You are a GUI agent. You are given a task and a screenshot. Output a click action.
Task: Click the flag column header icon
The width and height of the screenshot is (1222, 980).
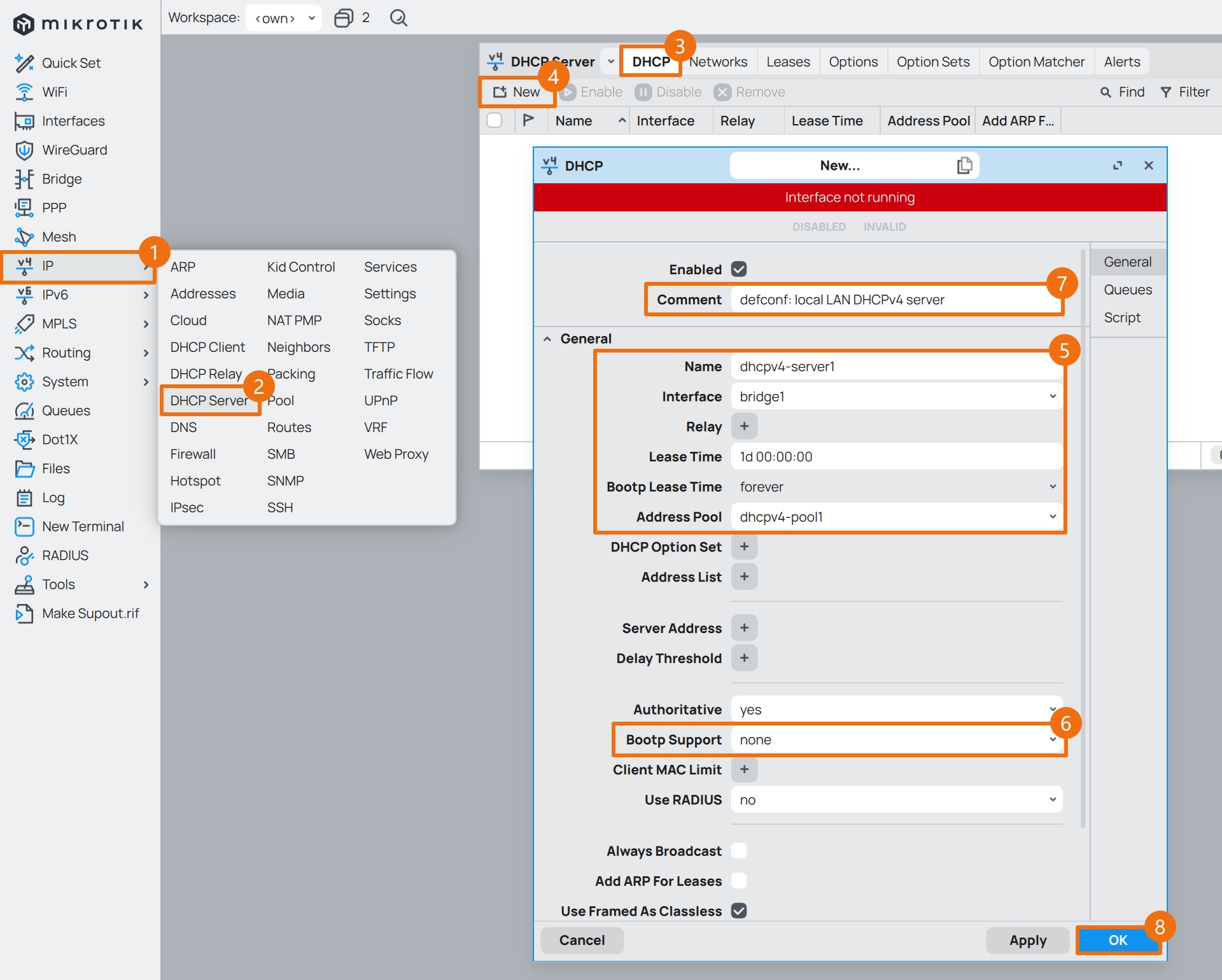[528, 120]
